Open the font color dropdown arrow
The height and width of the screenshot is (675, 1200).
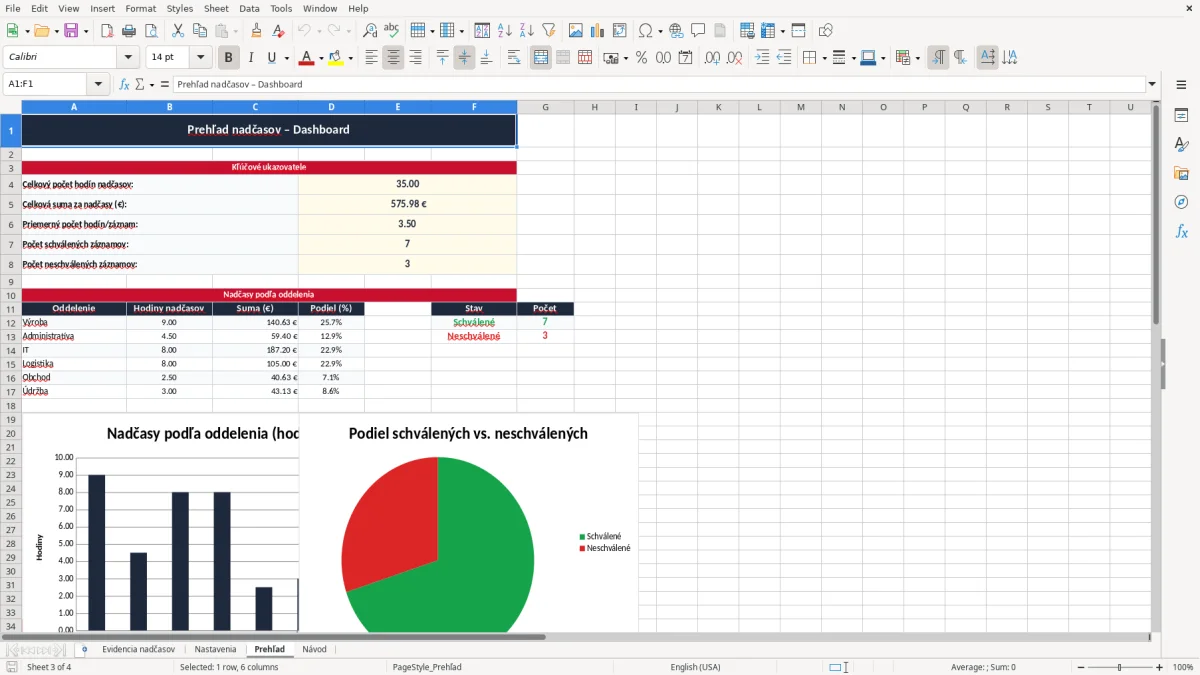(320, 58)
